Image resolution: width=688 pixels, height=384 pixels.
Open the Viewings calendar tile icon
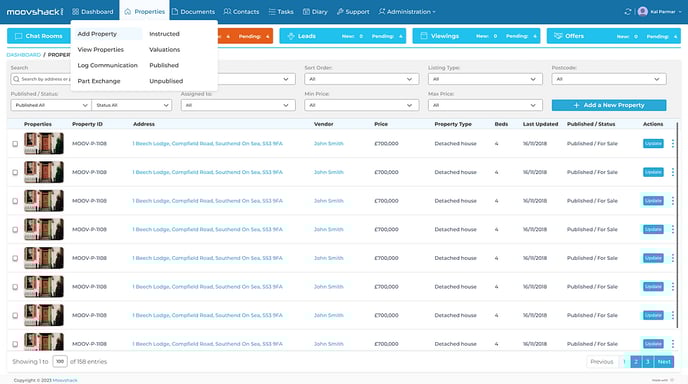[x=424, y=36]
